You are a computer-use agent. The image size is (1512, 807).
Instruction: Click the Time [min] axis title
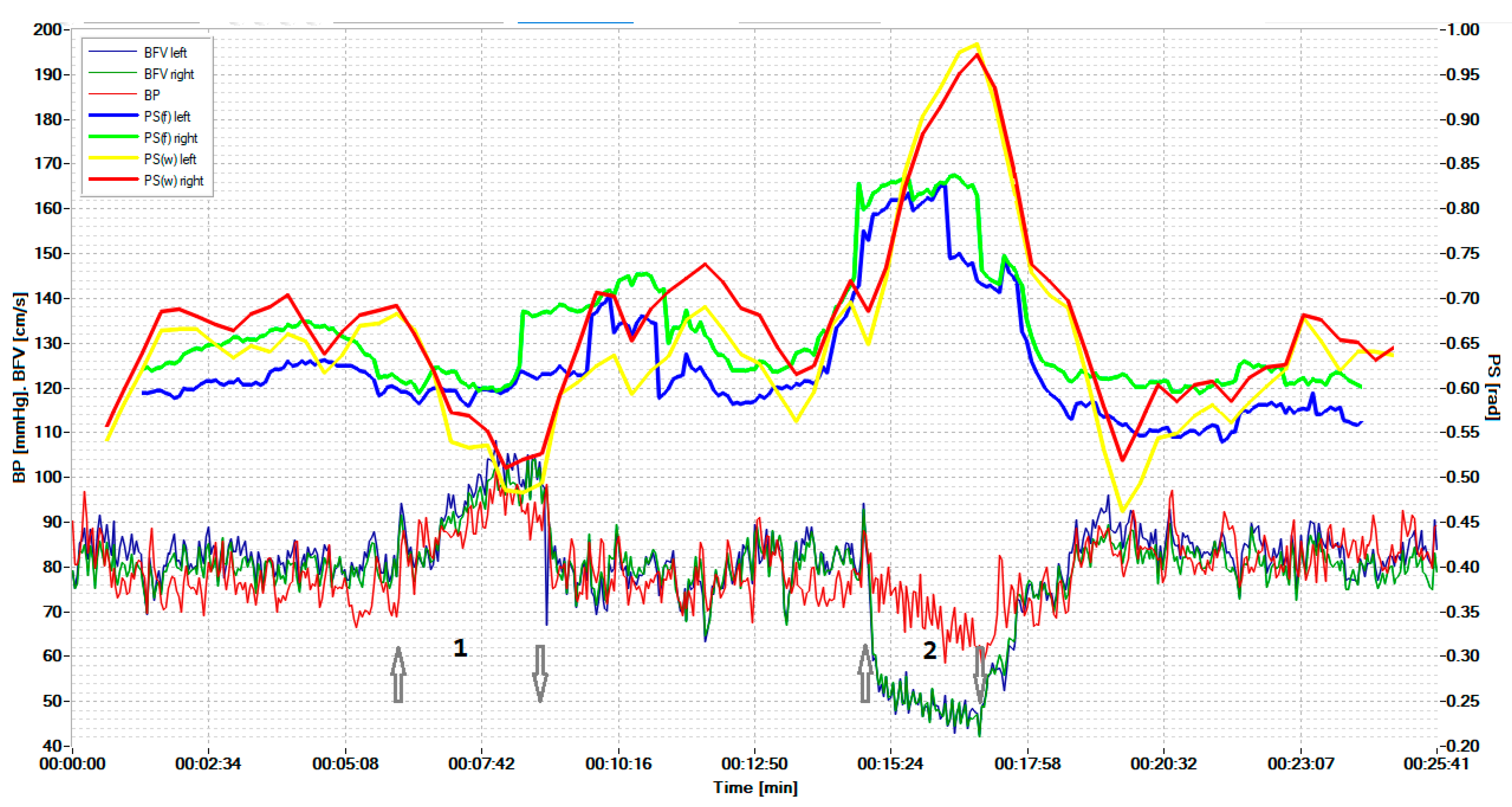pyautogui.click(x=755, y=788)
